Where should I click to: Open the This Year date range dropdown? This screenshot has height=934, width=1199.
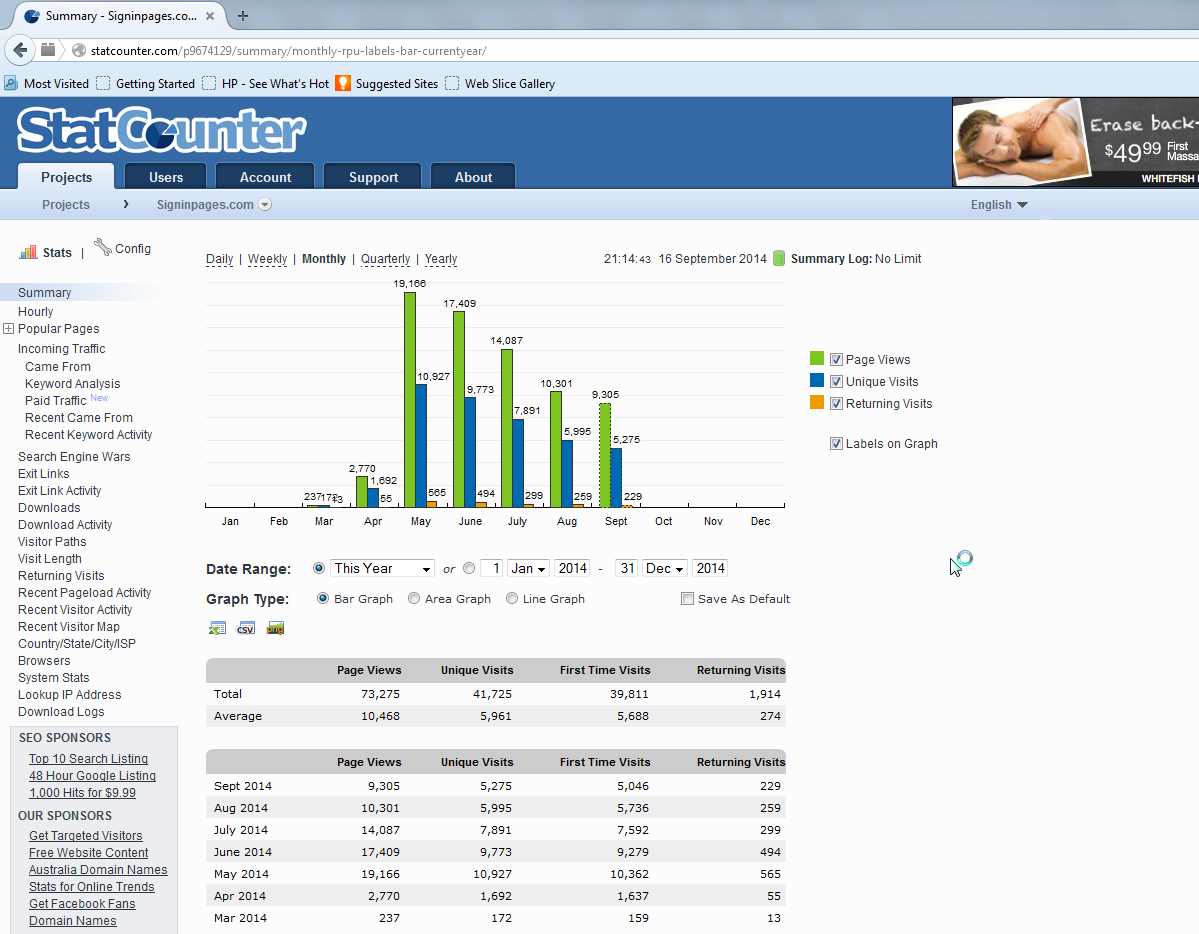[x=383, y=569]
